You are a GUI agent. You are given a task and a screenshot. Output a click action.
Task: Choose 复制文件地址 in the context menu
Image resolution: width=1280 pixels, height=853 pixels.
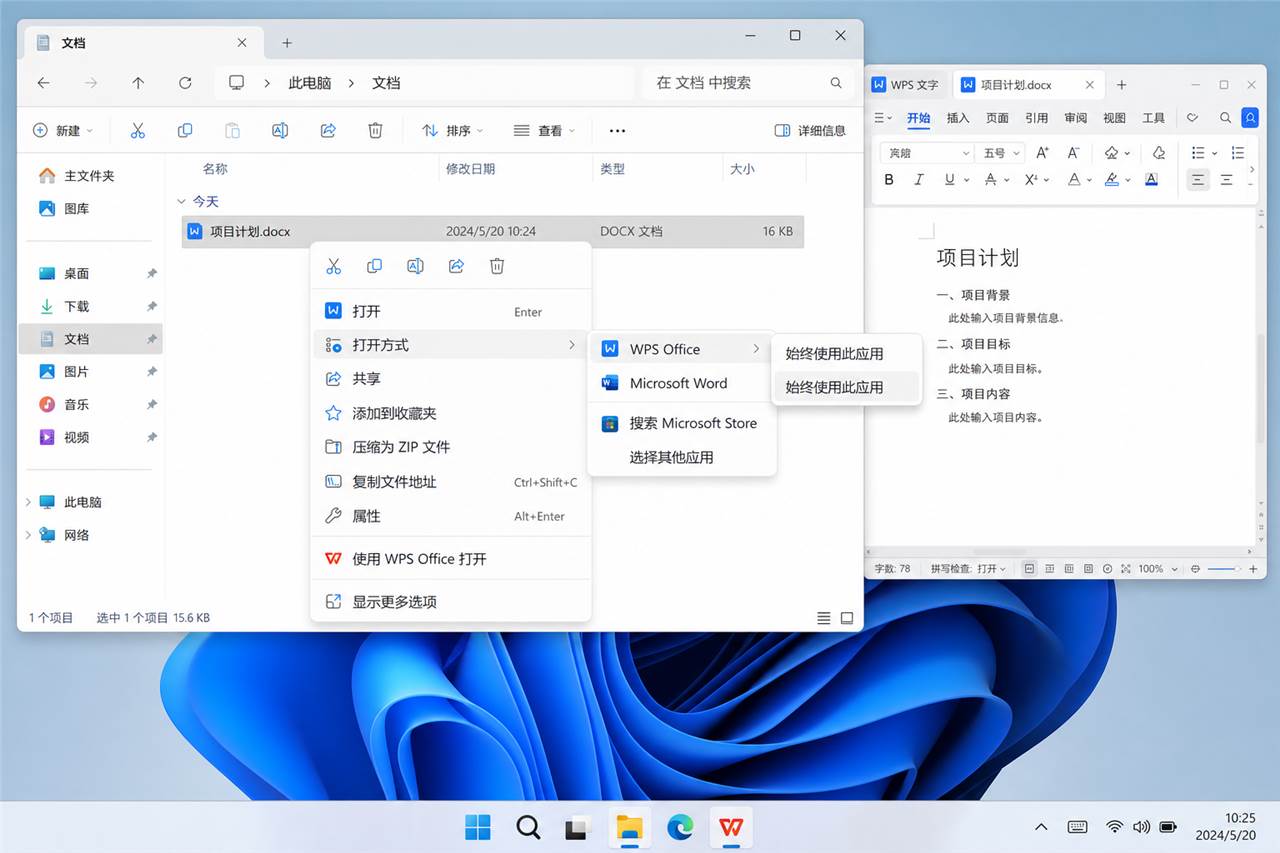pos(451,482)
